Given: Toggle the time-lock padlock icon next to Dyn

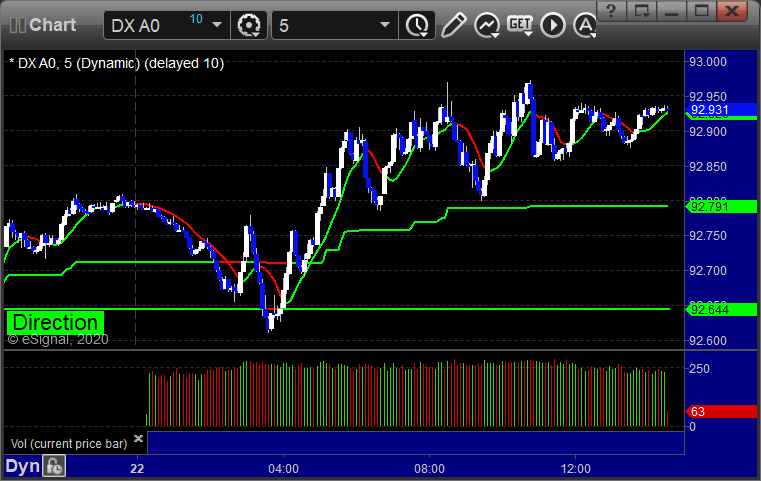Looking at the screenshot, I should tap(54, 466).
